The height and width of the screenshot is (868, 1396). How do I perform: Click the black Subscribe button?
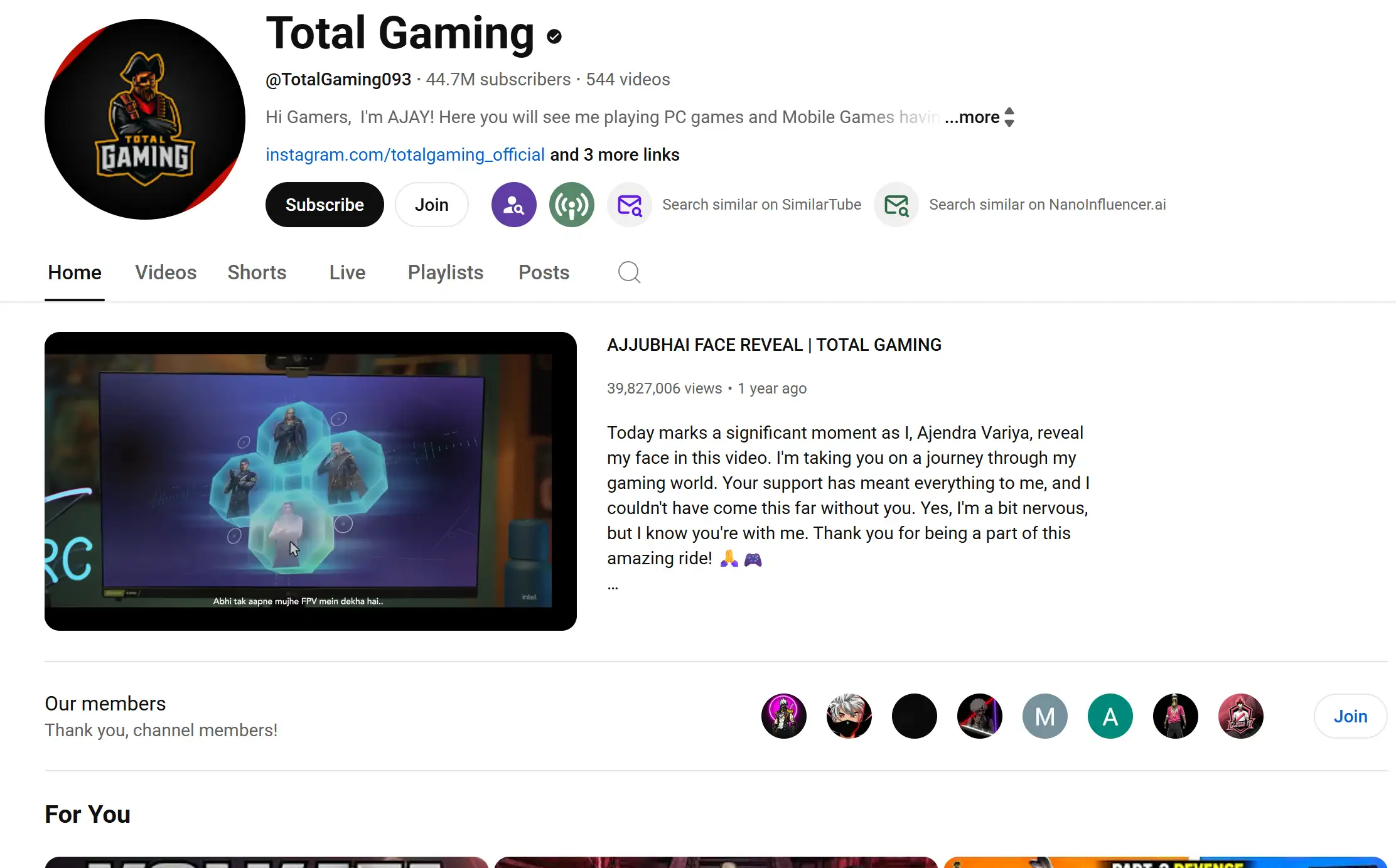click(x=325, y=205)
